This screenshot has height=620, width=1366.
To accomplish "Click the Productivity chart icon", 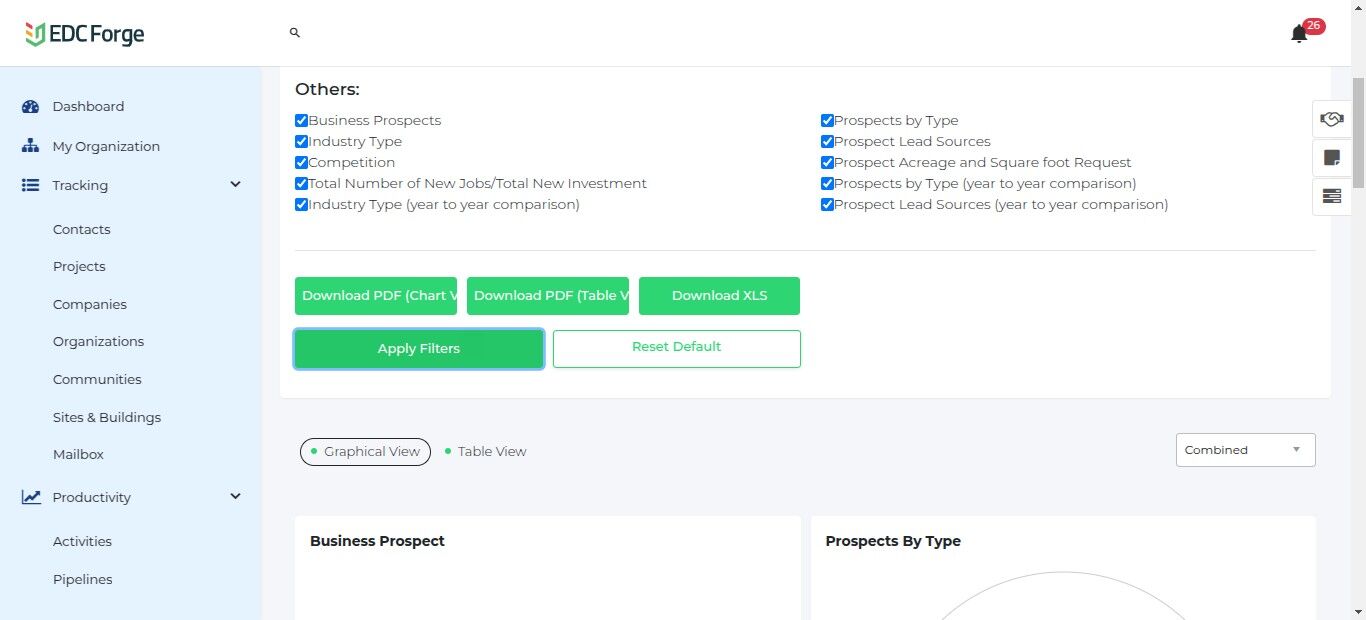I will [x=31, y=497].
